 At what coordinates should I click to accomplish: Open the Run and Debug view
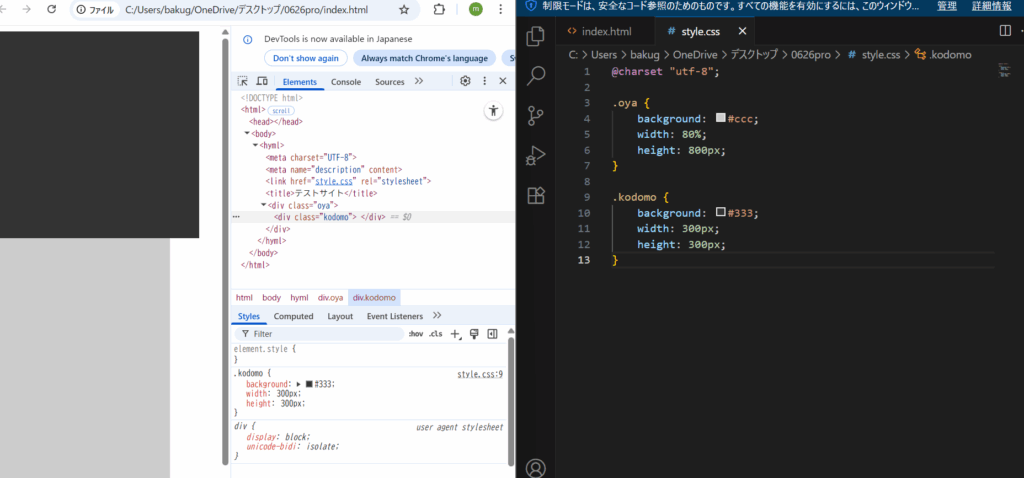(536, 155)
